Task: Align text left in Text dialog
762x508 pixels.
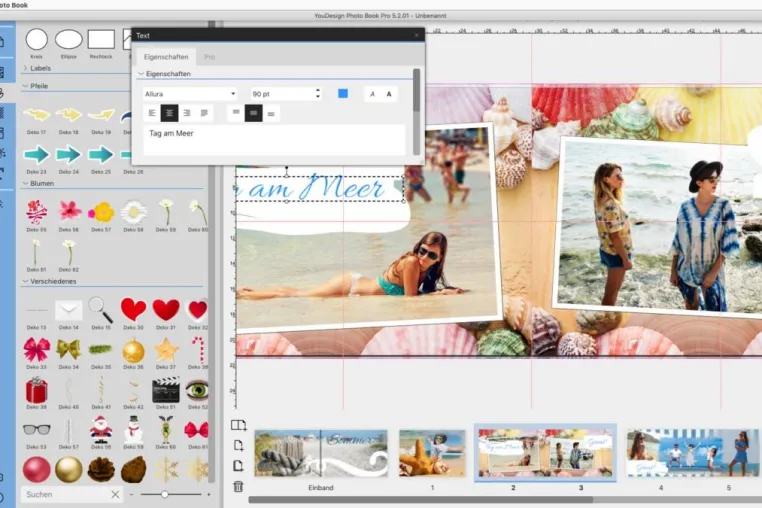Action: 152,113
